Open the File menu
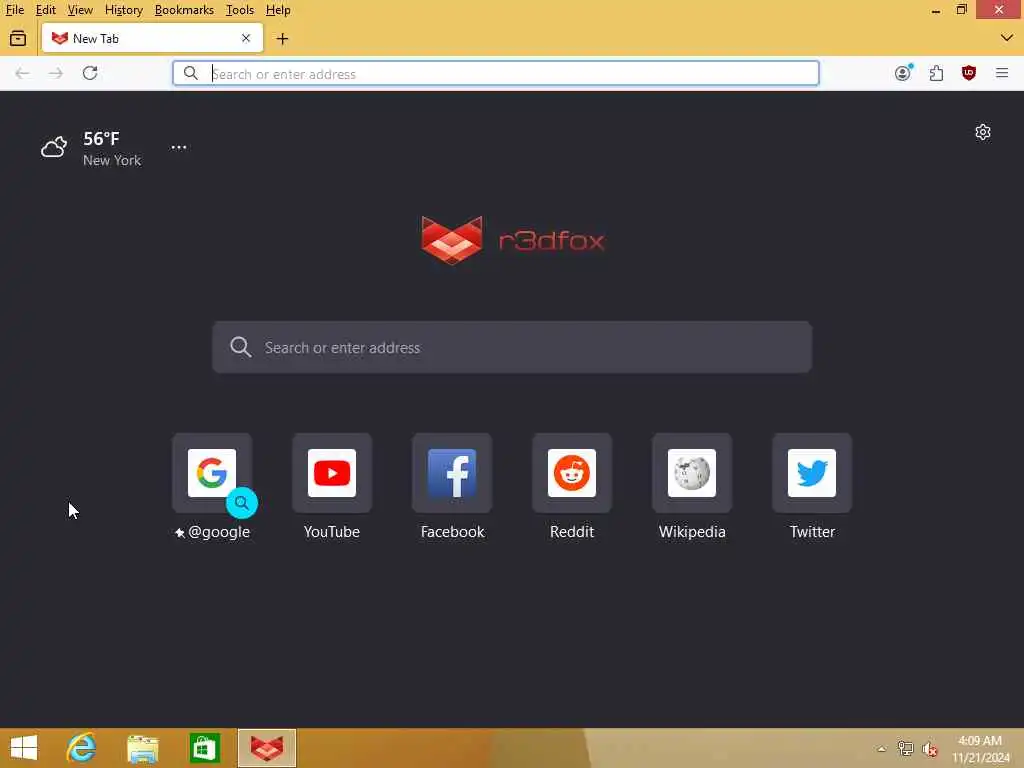The image size is (1024, 768). pyautogui.click(x=14, y=10)
